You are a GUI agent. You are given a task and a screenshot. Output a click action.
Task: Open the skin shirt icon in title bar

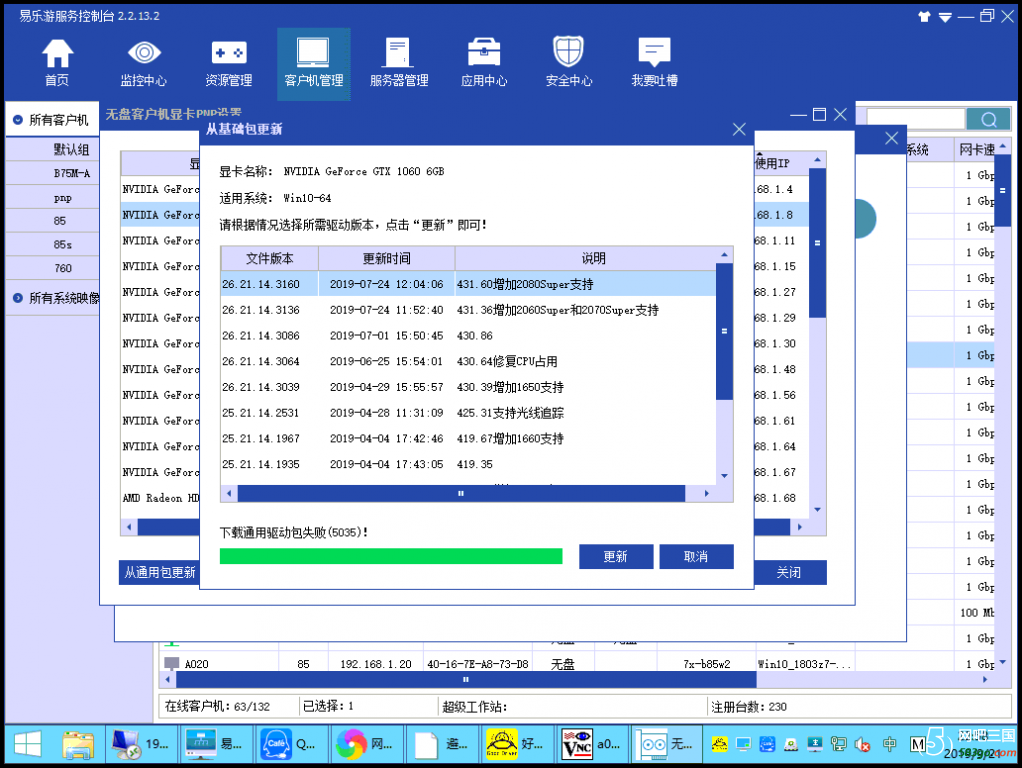coord(923,16)
